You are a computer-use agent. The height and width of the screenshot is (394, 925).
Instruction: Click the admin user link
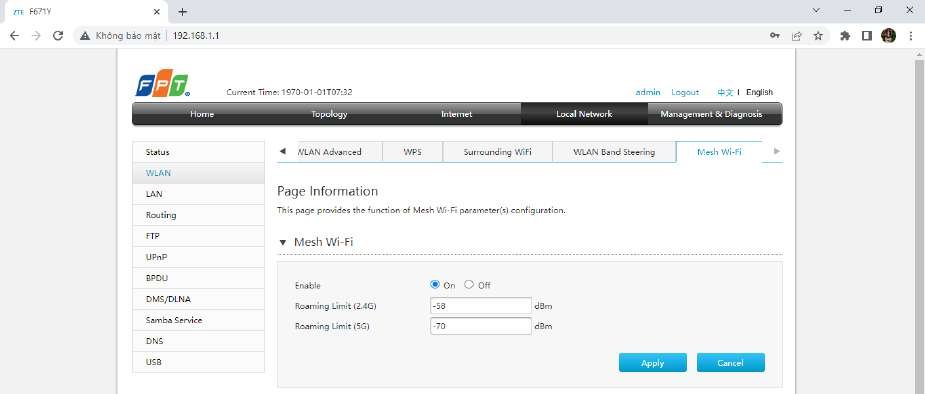point(648,92)
